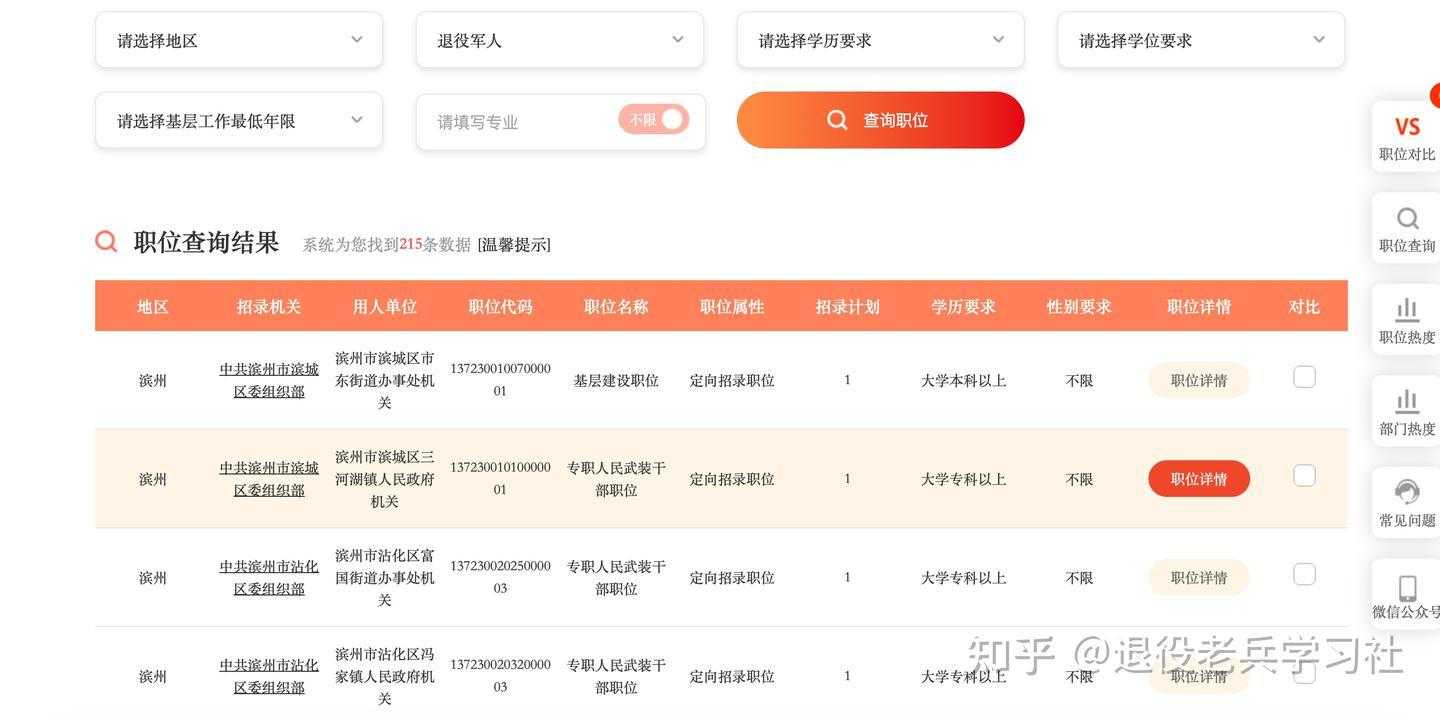Click 滨州市沾化区冯家镇人民政府机关 cell
Image resolution: width=1440 pixels, height=714 pixels.
[385, 676]
